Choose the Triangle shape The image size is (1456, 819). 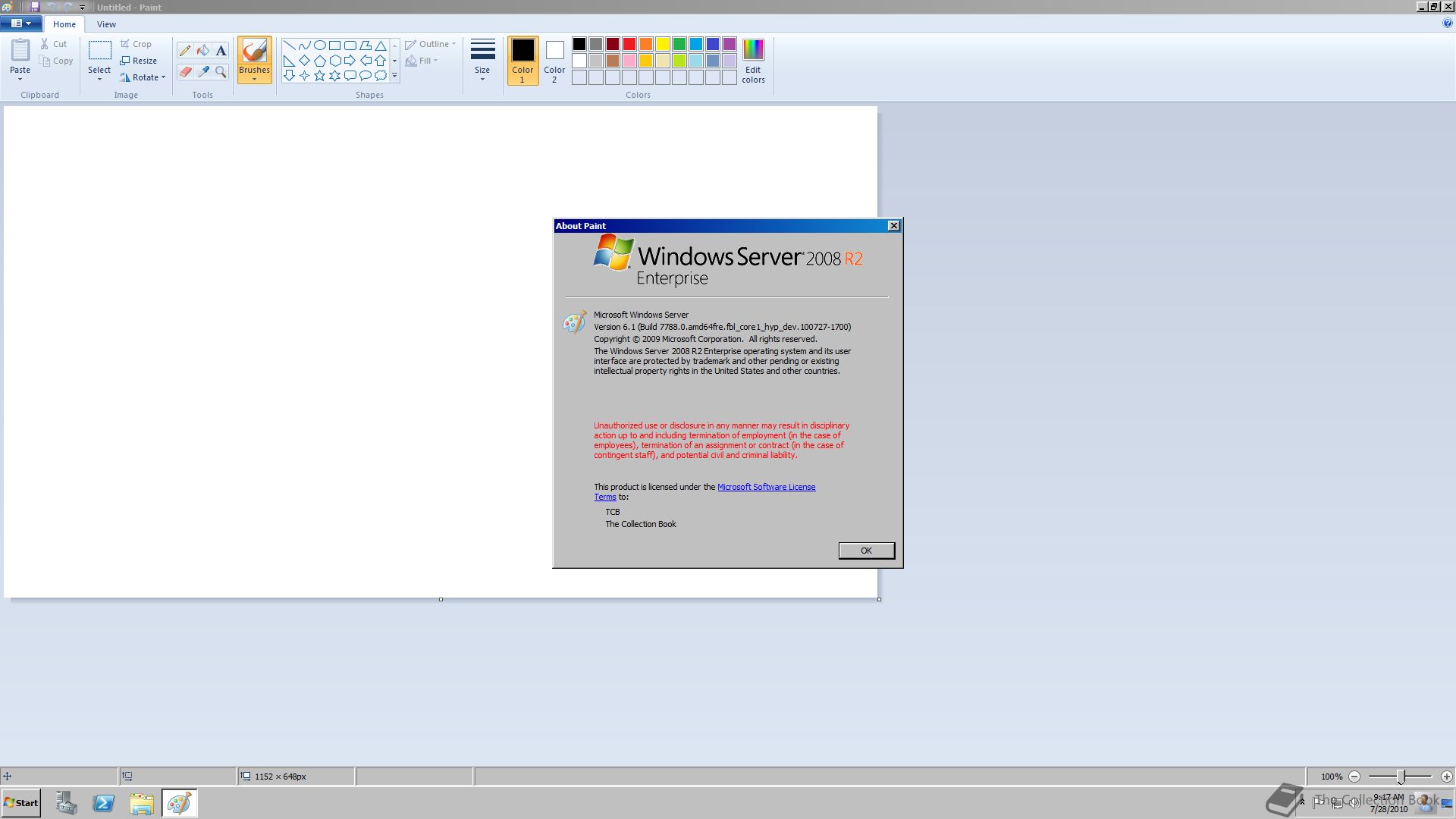(381, 45)
